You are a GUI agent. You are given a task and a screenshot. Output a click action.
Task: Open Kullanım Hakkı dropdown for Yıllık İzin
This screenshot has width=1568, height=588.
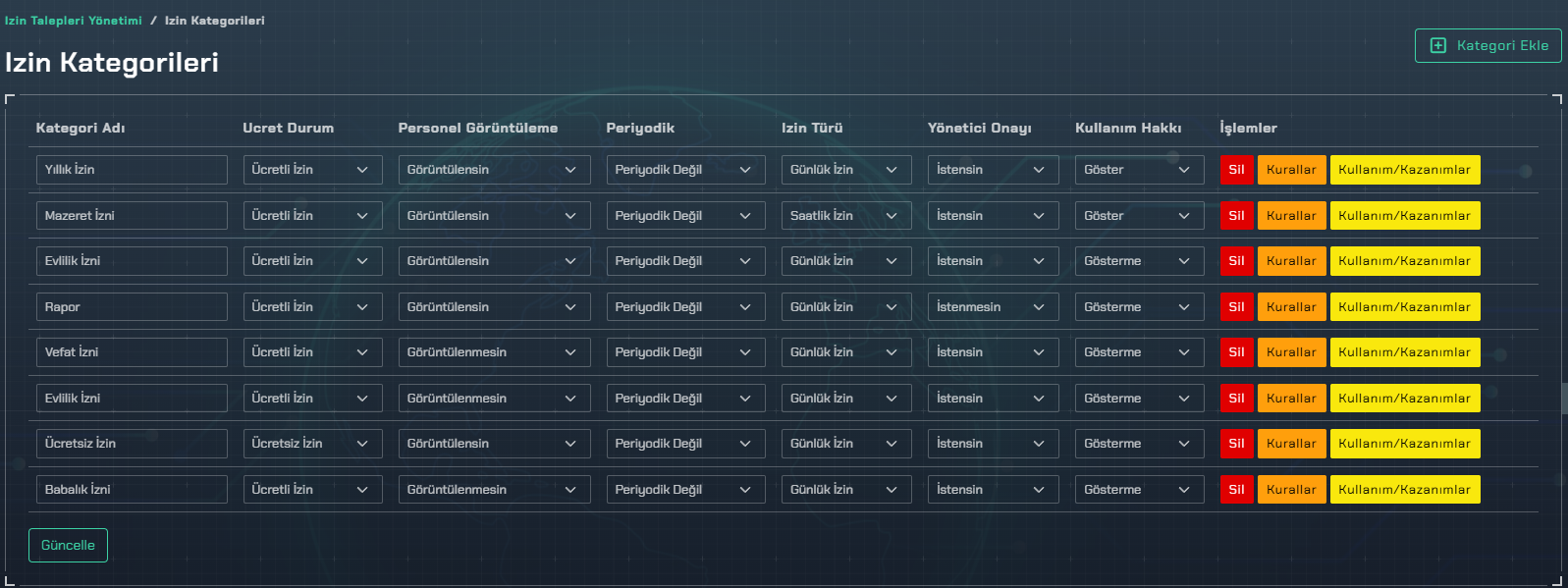1138,170
